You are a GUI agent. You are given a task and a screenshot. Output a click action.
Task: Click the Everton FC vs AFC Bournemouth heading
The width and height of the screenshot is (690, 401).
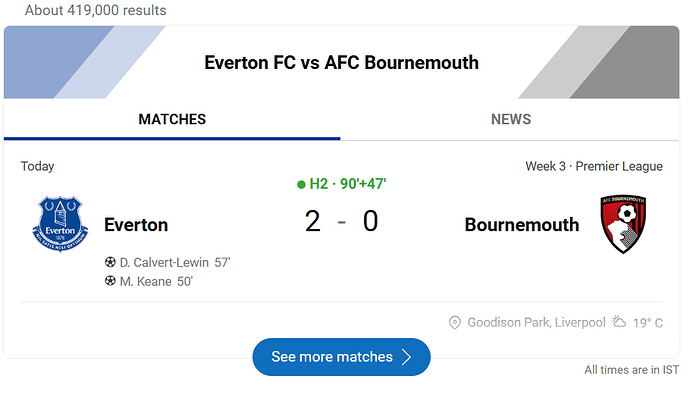(x=341, y=63)
